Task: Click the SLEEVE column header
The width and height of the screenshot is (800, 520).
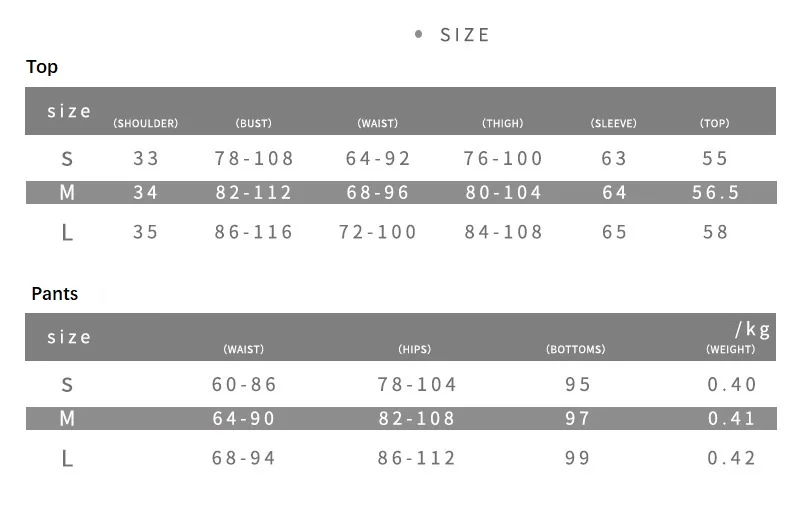Action: pos(613,123)
